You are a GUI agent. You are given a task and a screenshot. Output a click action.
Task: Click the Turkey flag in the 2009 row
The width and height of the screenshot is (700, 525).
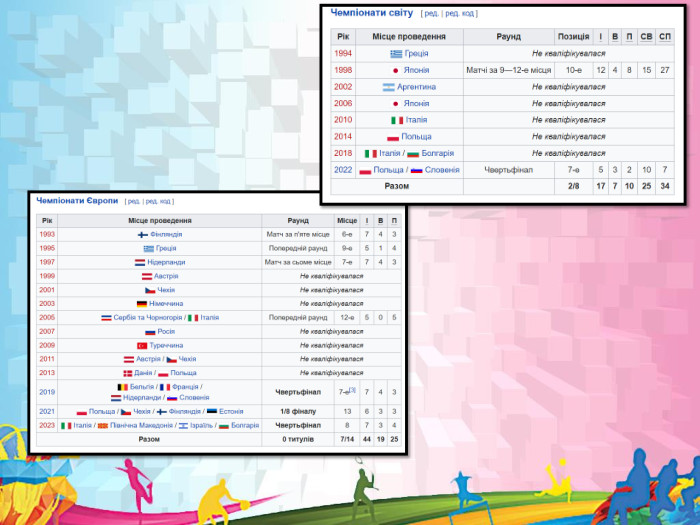click(142, 345)
